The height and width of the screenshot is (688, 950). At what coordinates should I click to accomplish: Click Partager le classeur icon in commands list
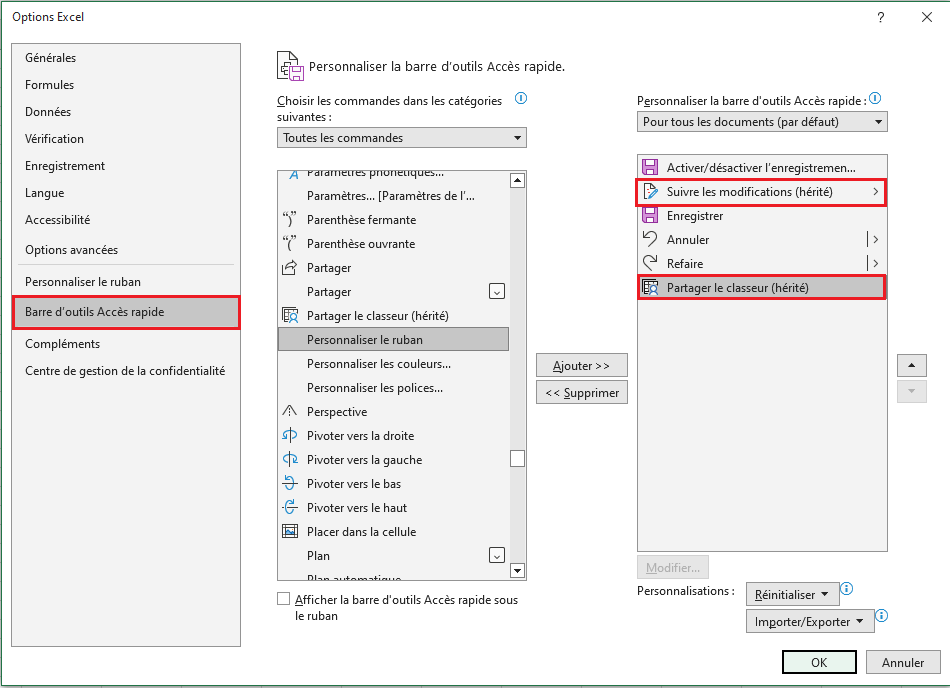pyautogui.click(x=290, y=316)
